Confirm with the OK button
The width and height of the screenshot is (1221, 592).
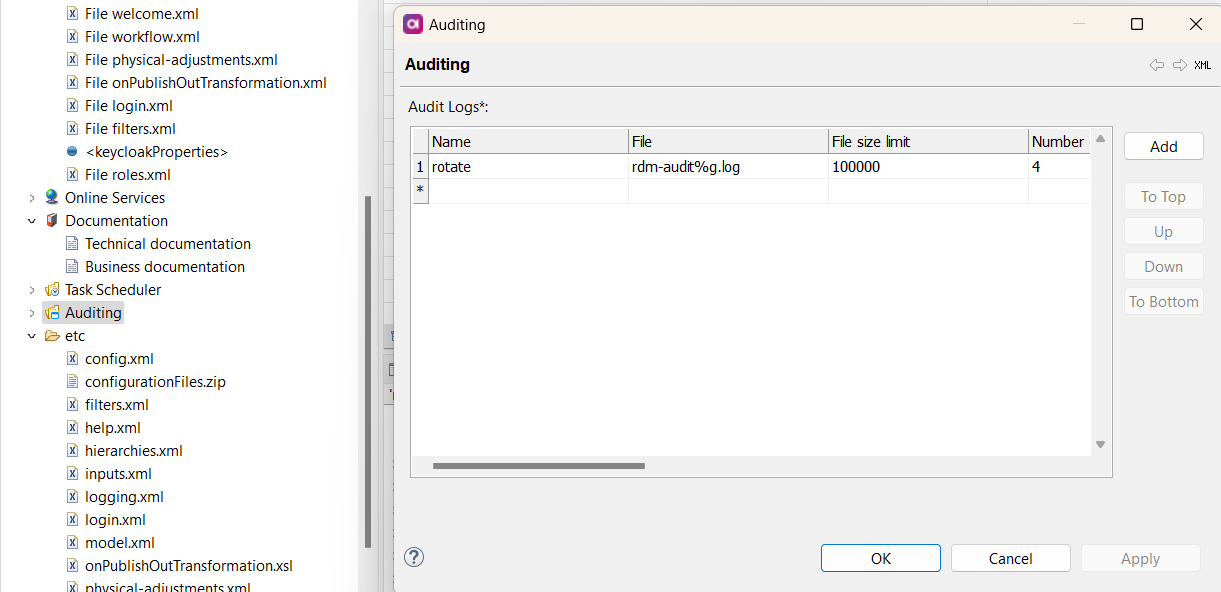[881, 558]
